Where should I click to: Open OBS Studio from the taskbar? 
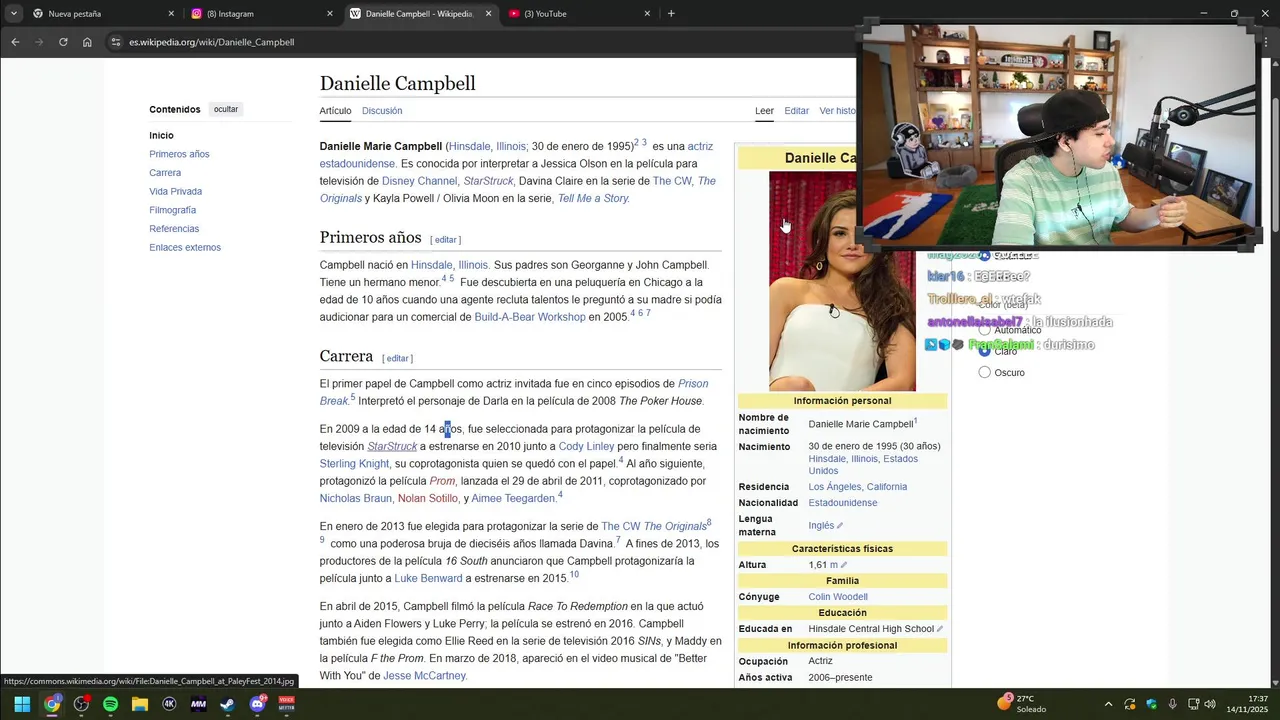point(81,704)
